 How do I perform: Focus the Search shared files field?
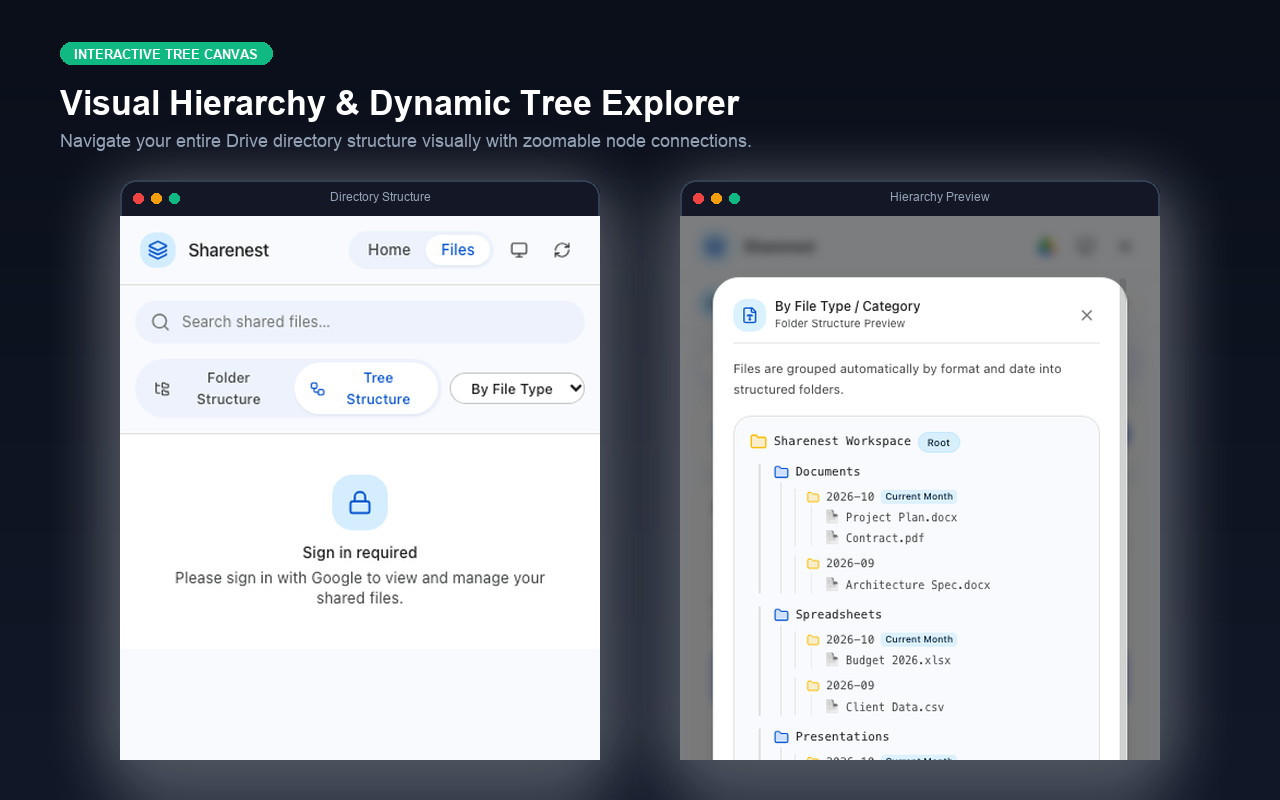coord(360,322)
